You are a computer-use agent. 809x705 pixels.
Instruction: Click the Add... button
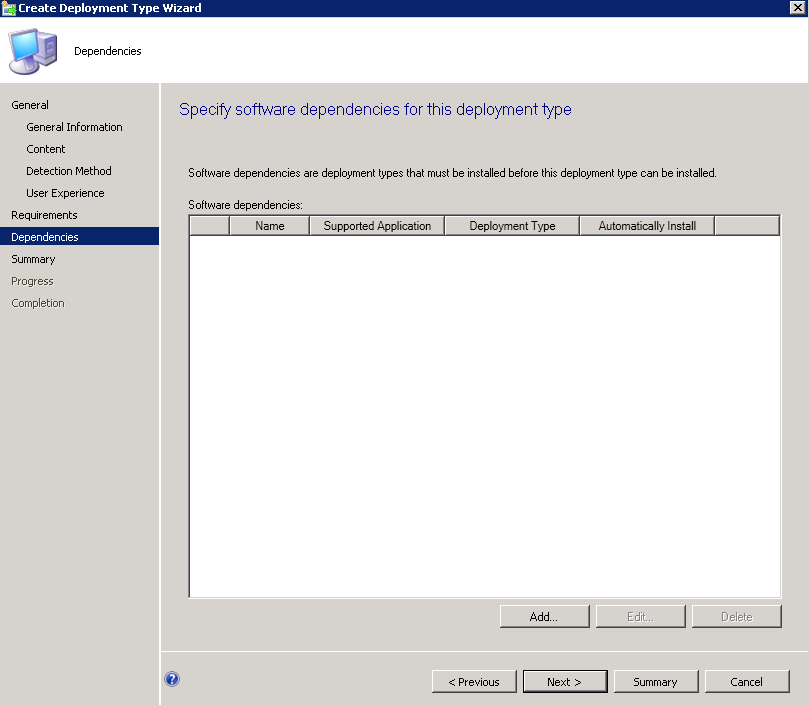[544, 617]
